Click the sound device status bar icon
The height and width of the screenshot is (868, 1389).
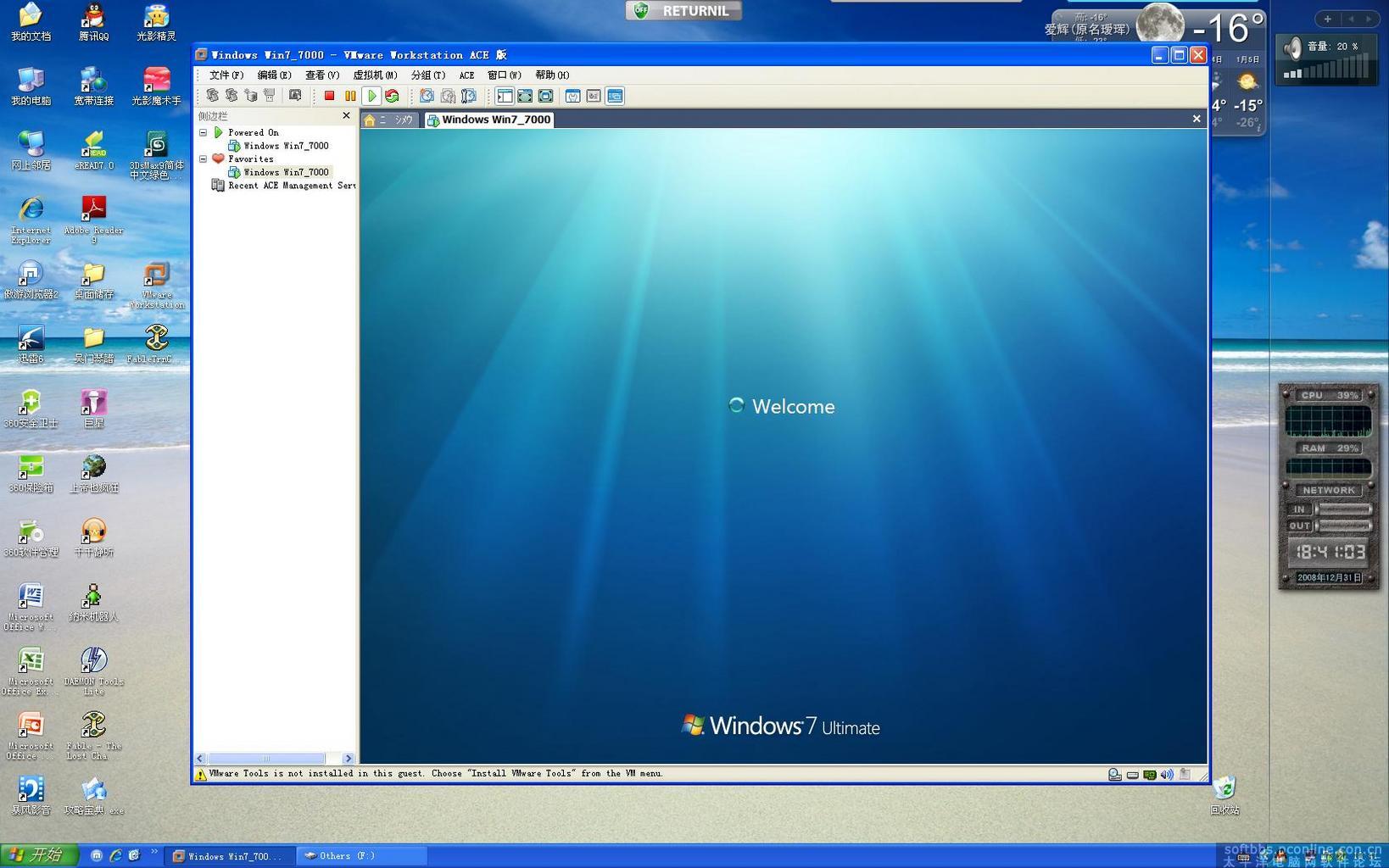pos(1167,774)
